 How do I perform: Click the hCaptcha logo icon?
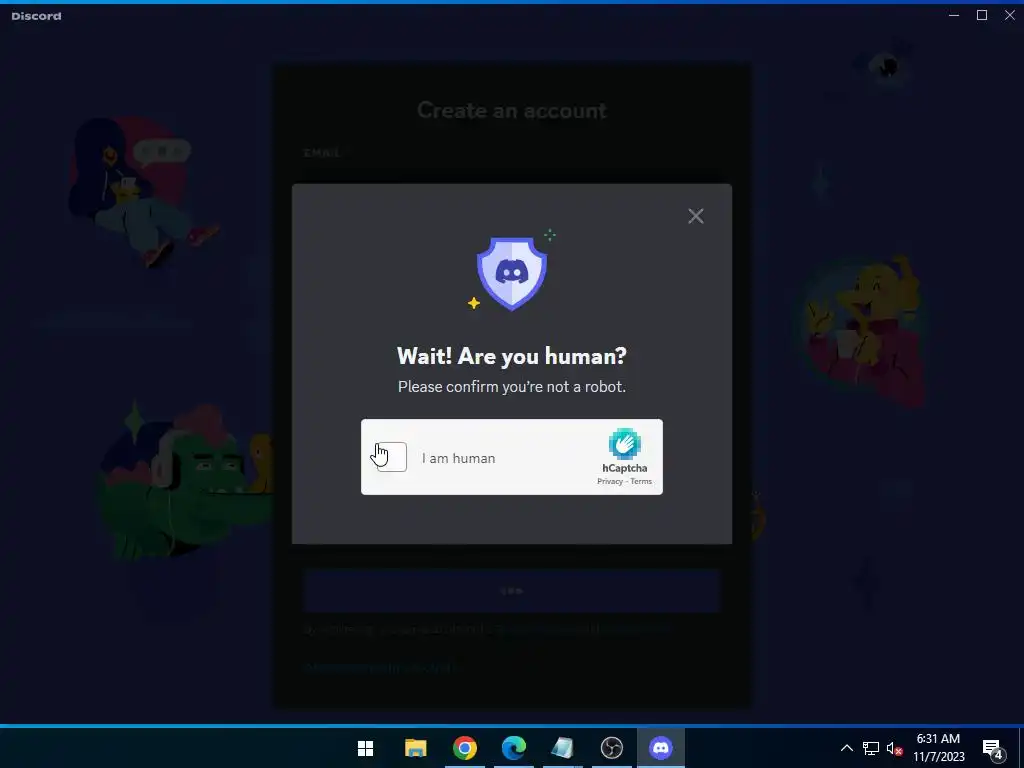625,443
